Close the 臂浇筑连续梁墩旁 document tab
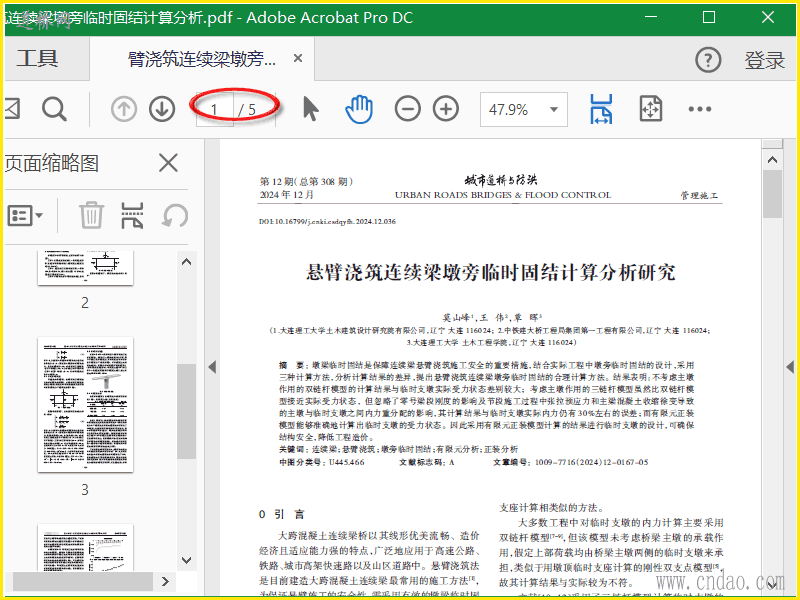Image resolution: width=800 pixels, height=600 pixels. coord(298,58)
